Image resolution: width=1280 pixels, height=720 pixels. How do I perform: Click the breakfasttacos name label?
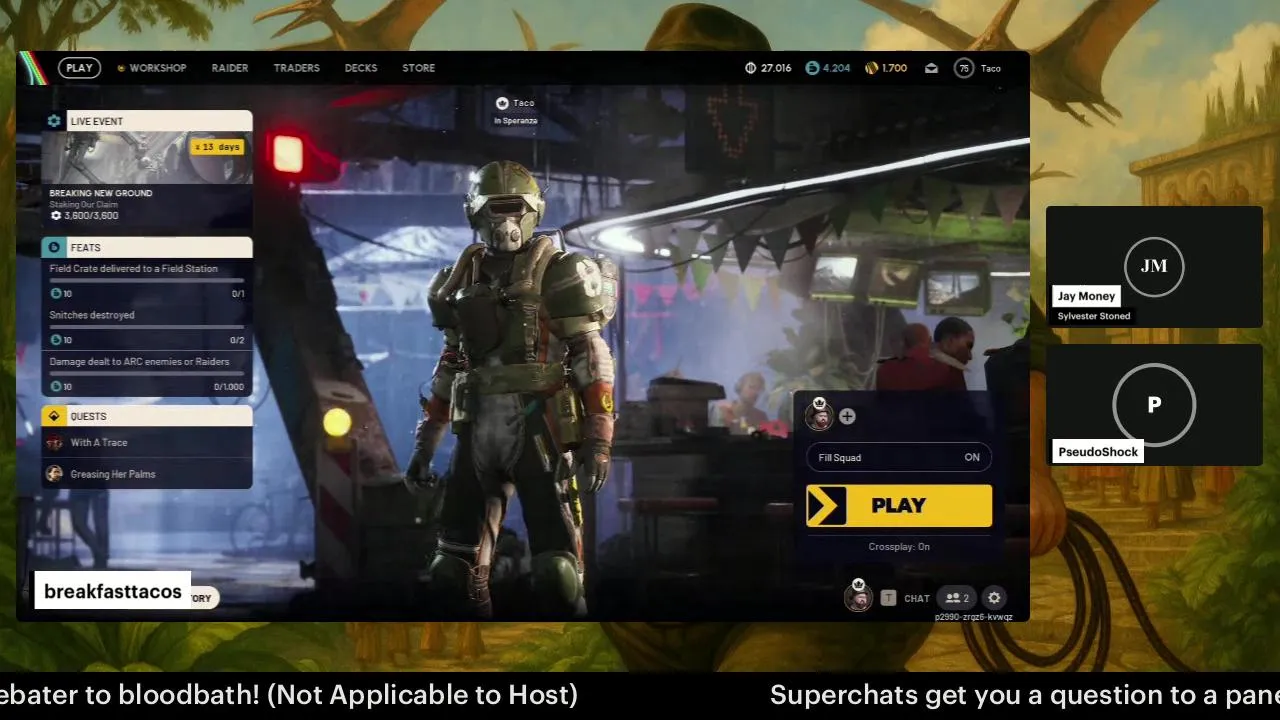click(x=113, y=592)
